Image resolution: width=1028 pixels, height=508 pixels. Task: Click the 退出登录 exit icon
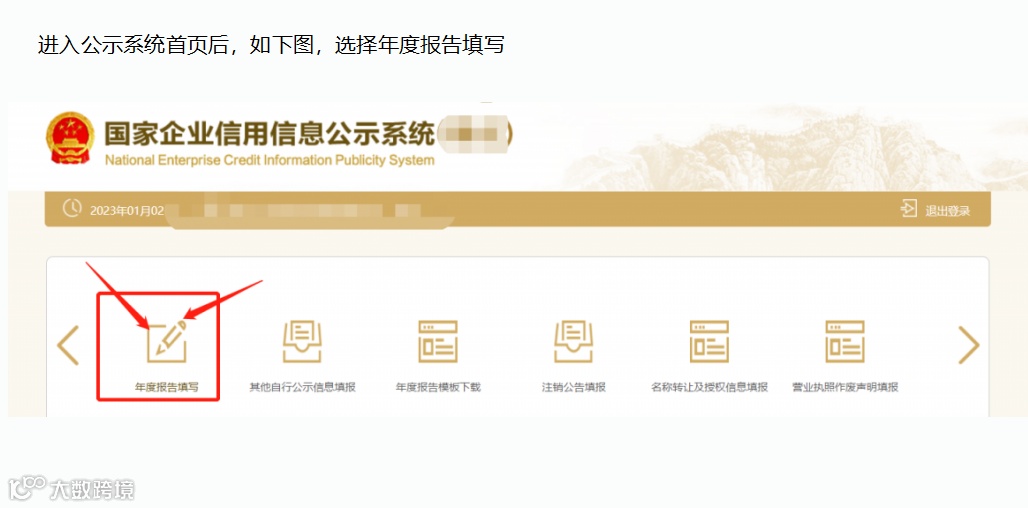(909, 209)
